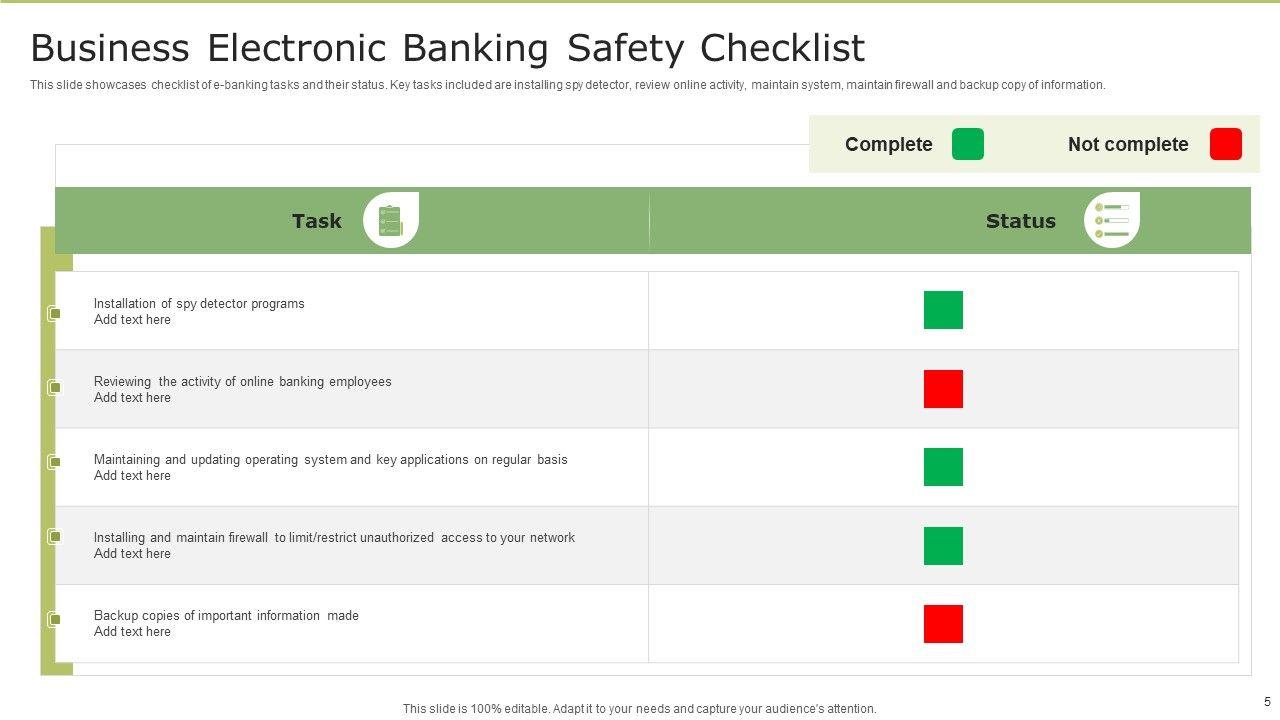Click the status list icon beside Status
1280x720 pixels.
click(x=1111, y=220)
